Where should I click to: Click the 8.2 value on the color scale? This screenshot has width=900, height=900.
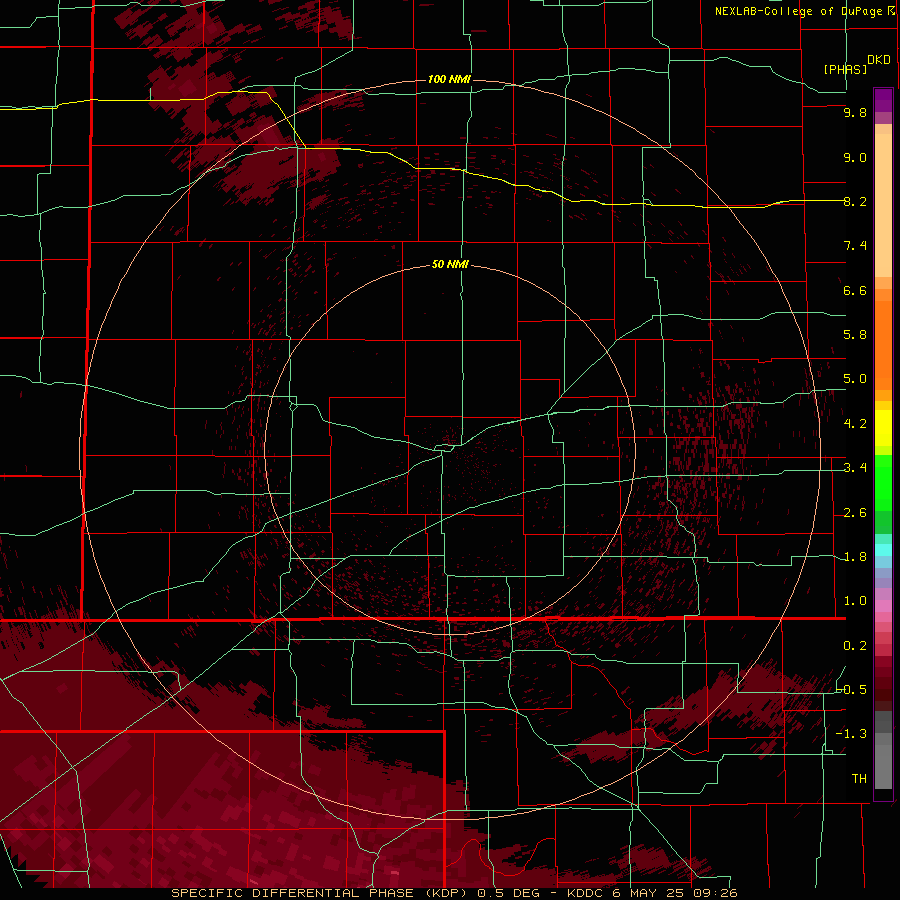pos(855,201)
